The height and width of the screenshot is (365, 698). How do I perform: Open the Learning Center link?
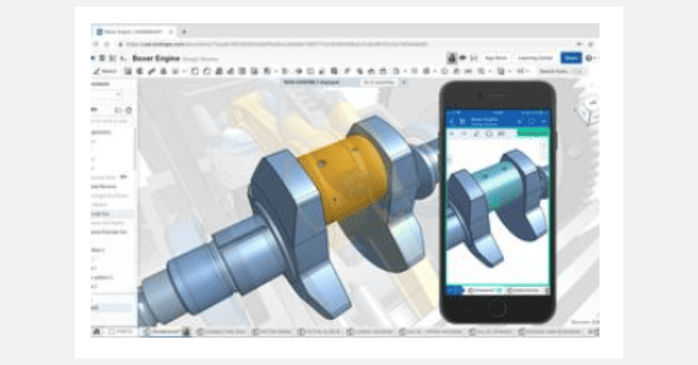(x=535, y=58)
